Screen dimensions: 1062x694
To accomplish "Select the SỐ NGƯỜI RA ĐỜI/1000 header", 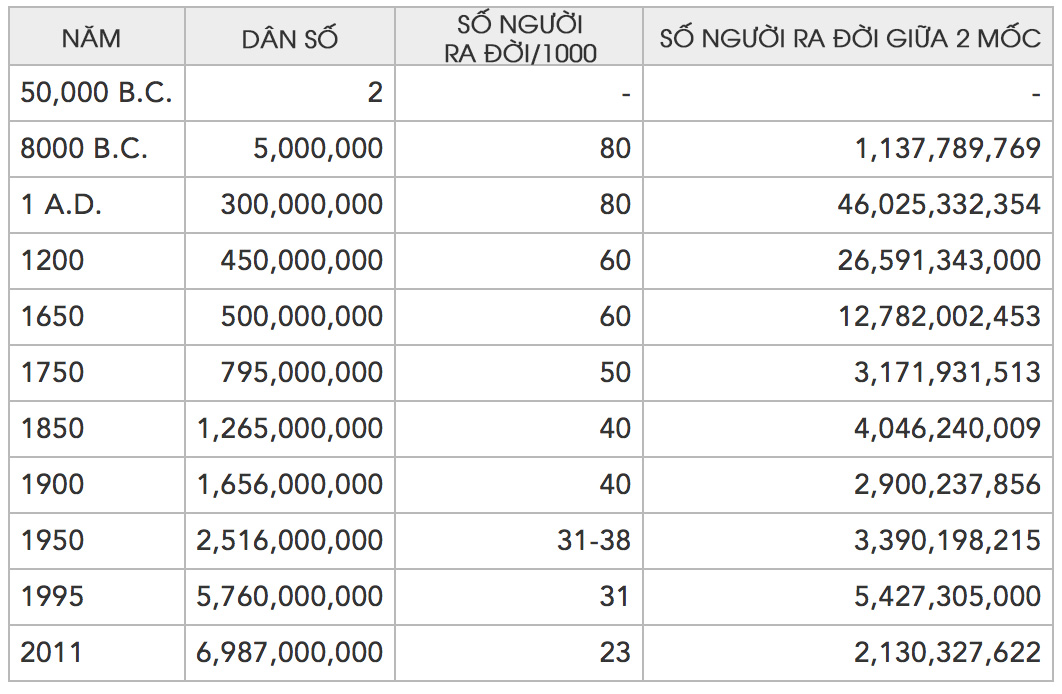I will tap(519, 39).
